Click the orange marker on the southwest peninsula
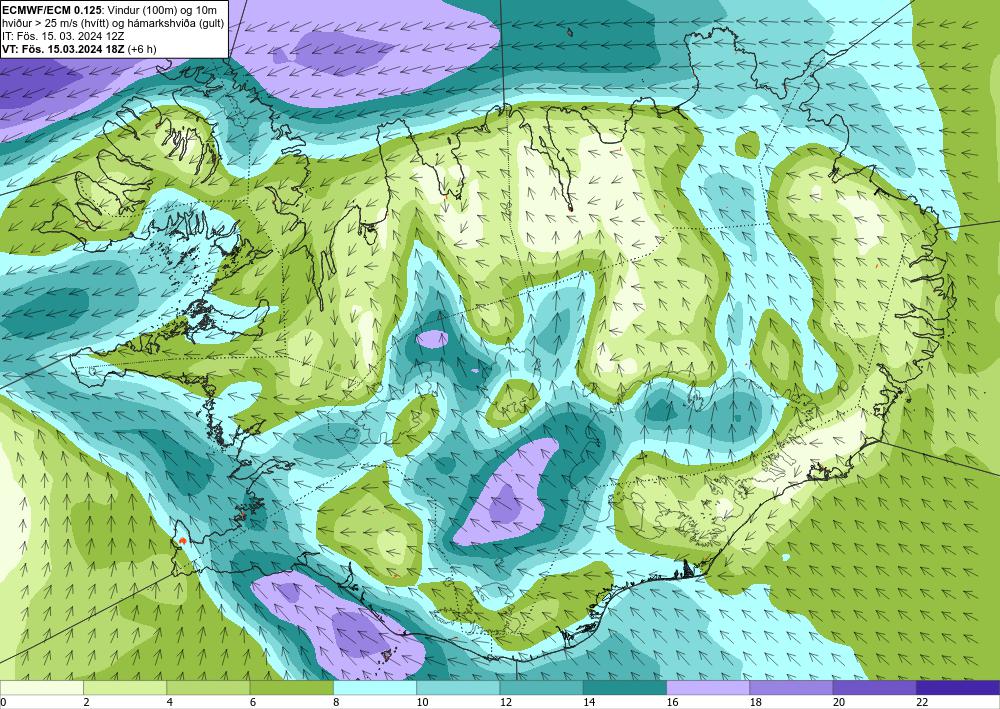This screenshot has width=1000, height=709. [183, 541]
